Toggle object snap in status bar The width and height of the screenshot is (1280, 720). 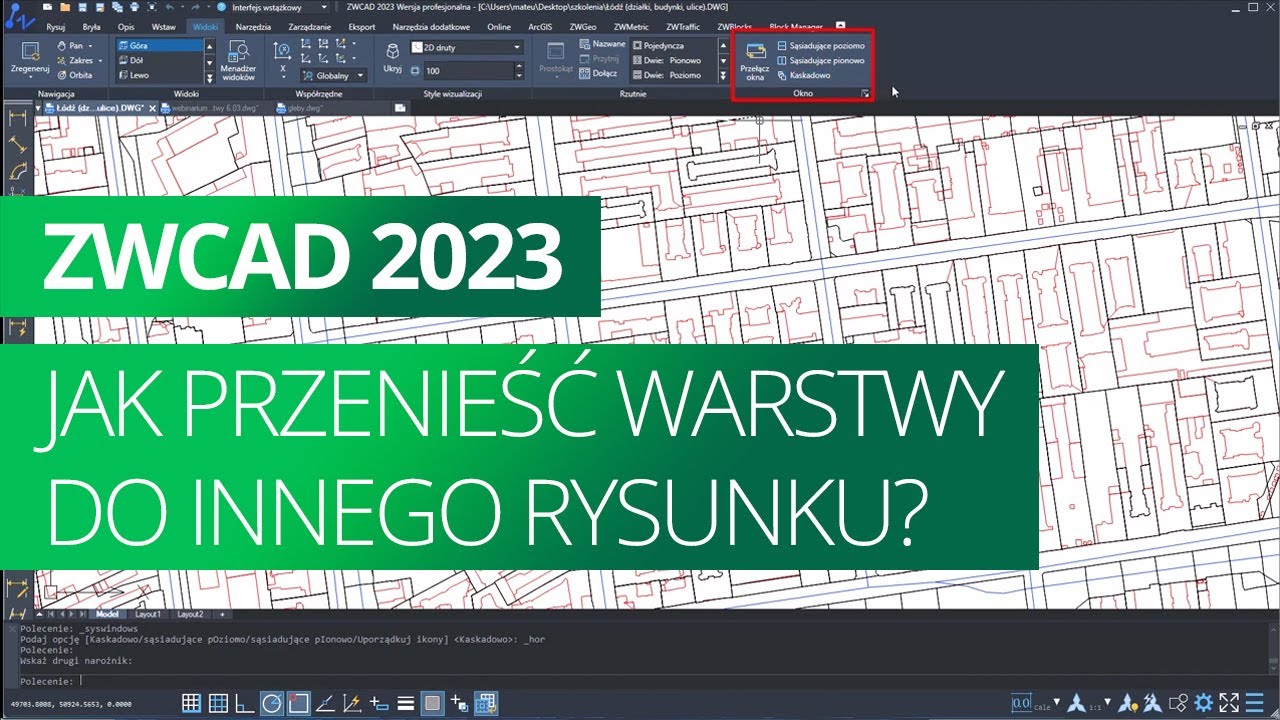298,703
